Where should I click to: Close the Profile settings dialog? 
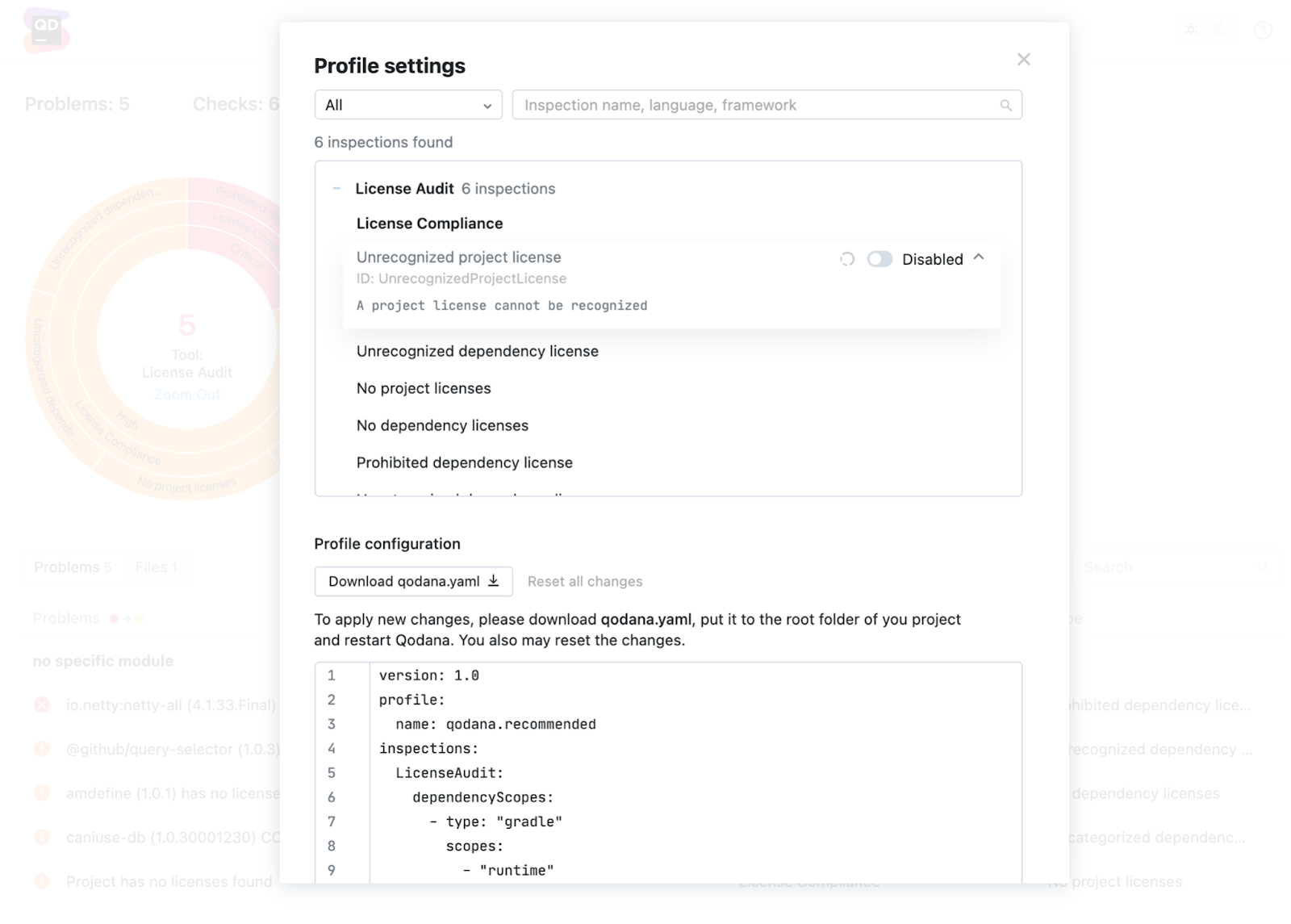point(1023,59)
